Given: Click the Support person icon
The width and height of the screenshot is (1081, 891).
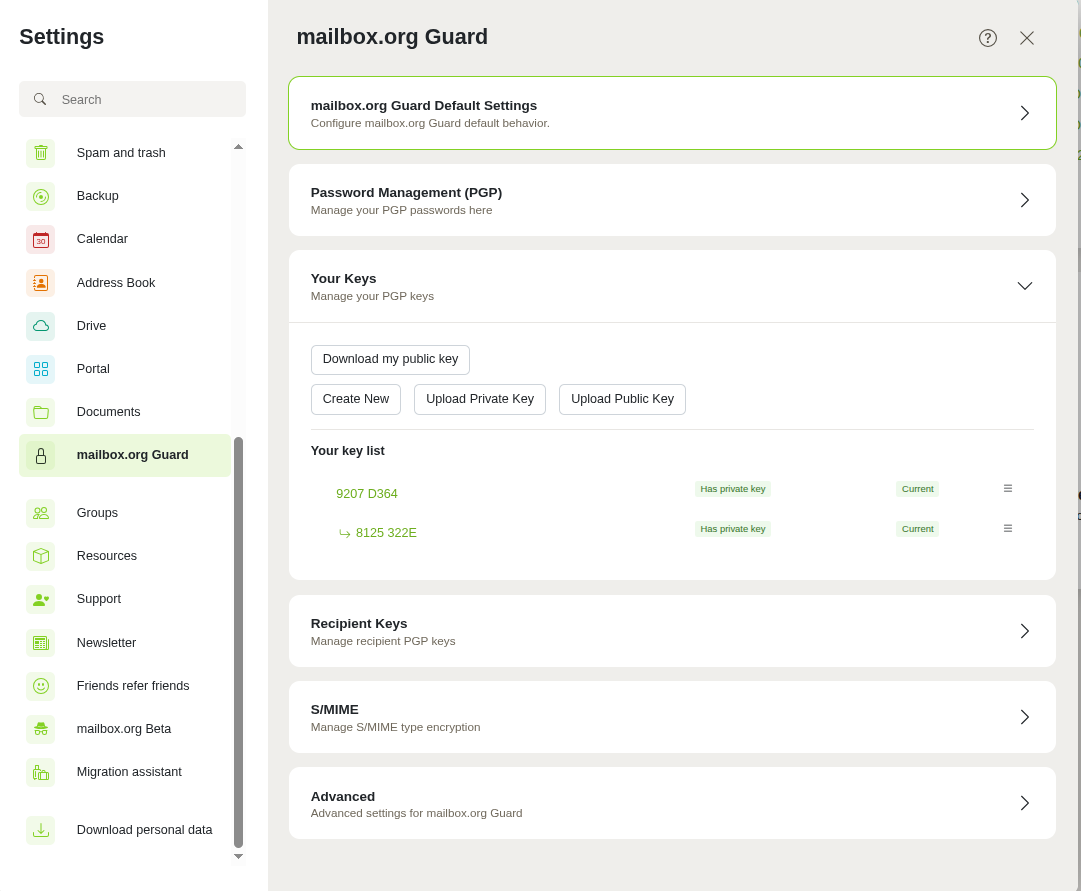Looking at the screenshot, I should tap(41, 599).
